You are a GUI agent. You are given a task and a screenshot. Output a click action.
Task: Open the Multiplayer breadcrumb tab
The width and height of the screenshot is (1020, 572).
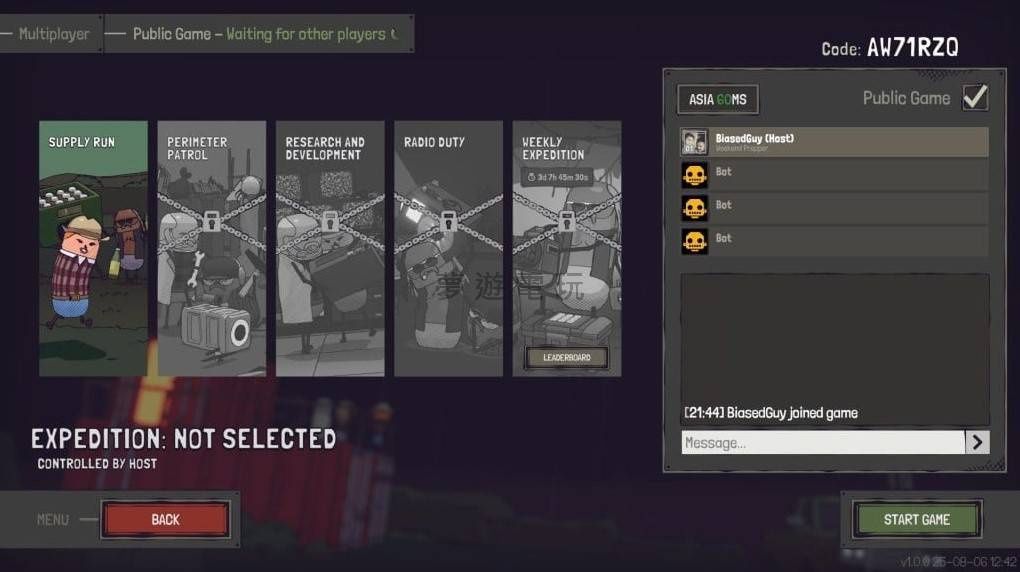click(x=51, y=34)
